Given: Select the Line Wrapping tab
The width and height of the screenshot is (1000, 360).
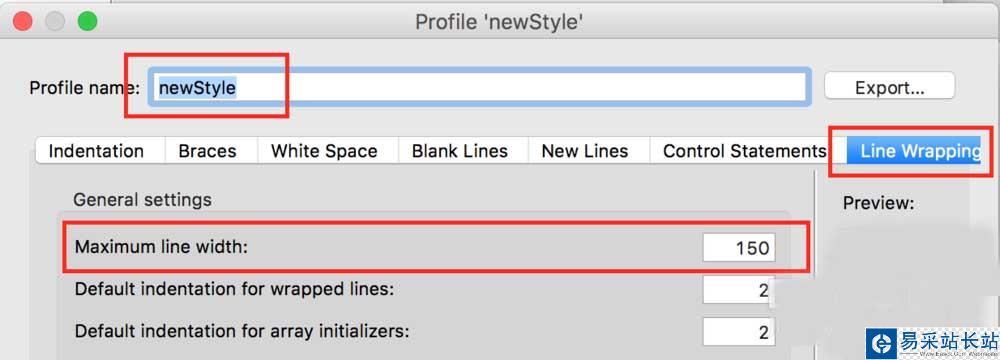Looking at the screenshot, I should [x=916, y=151].
